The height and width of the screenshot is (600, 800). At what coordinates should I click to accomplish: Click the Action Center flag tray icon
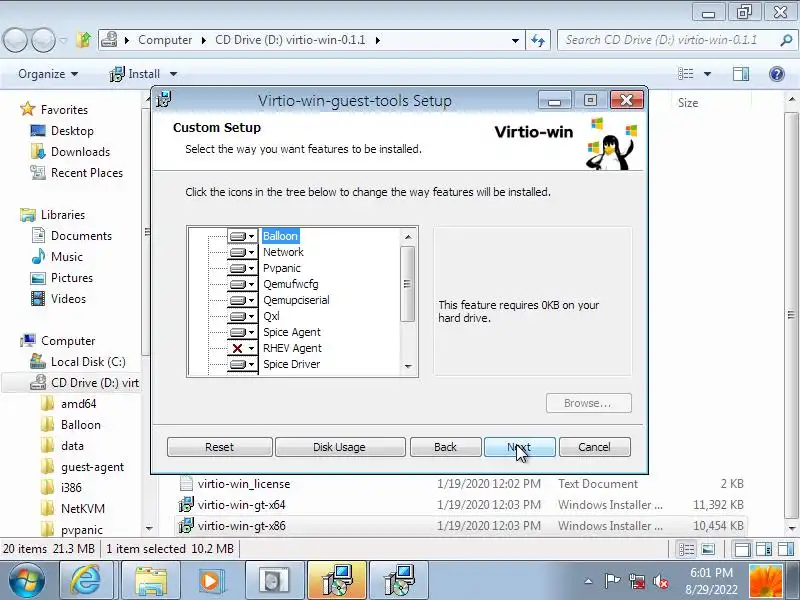coord(612,581)
